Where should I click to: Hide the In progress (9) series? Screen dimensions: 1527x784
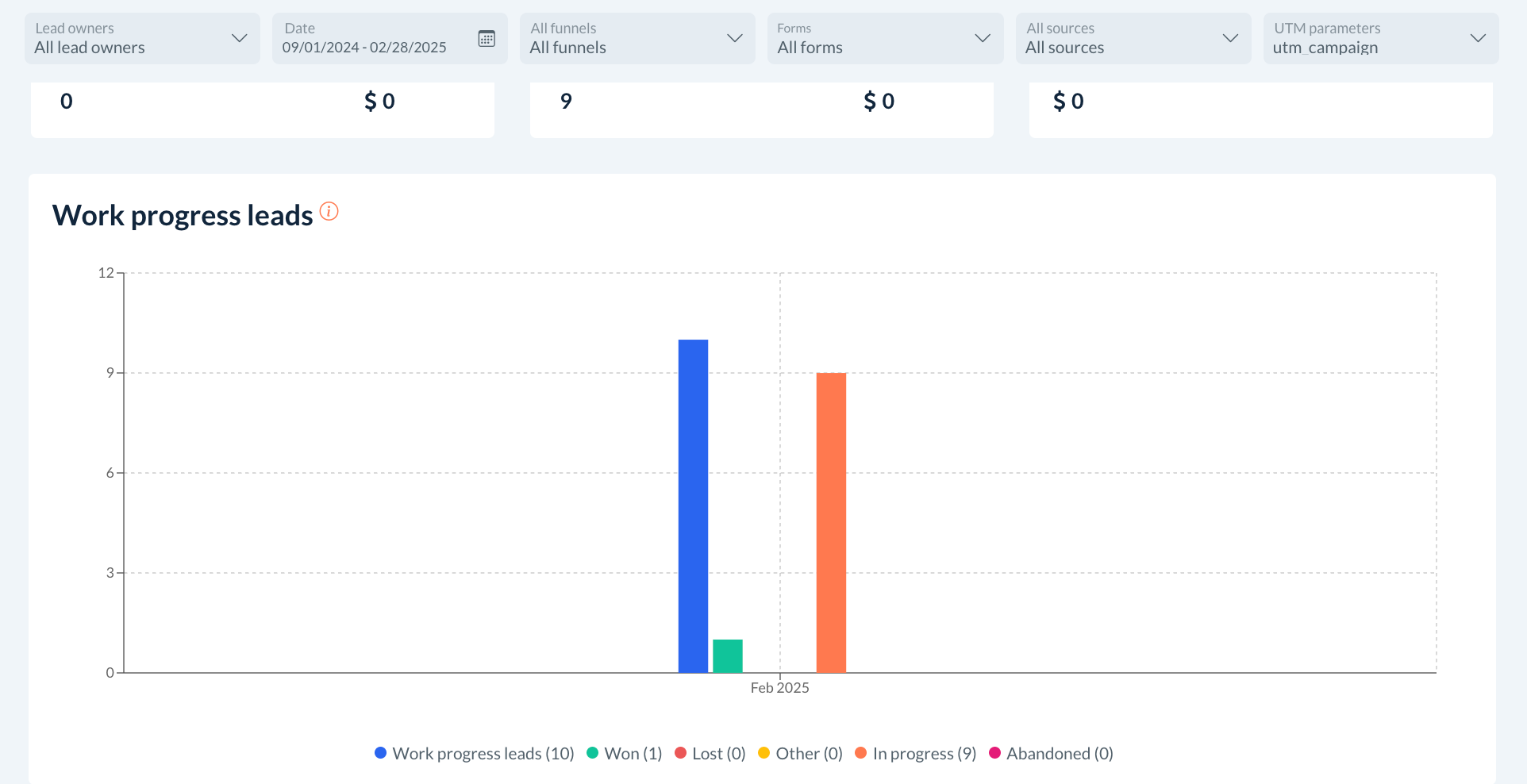(x=924, y=754)
